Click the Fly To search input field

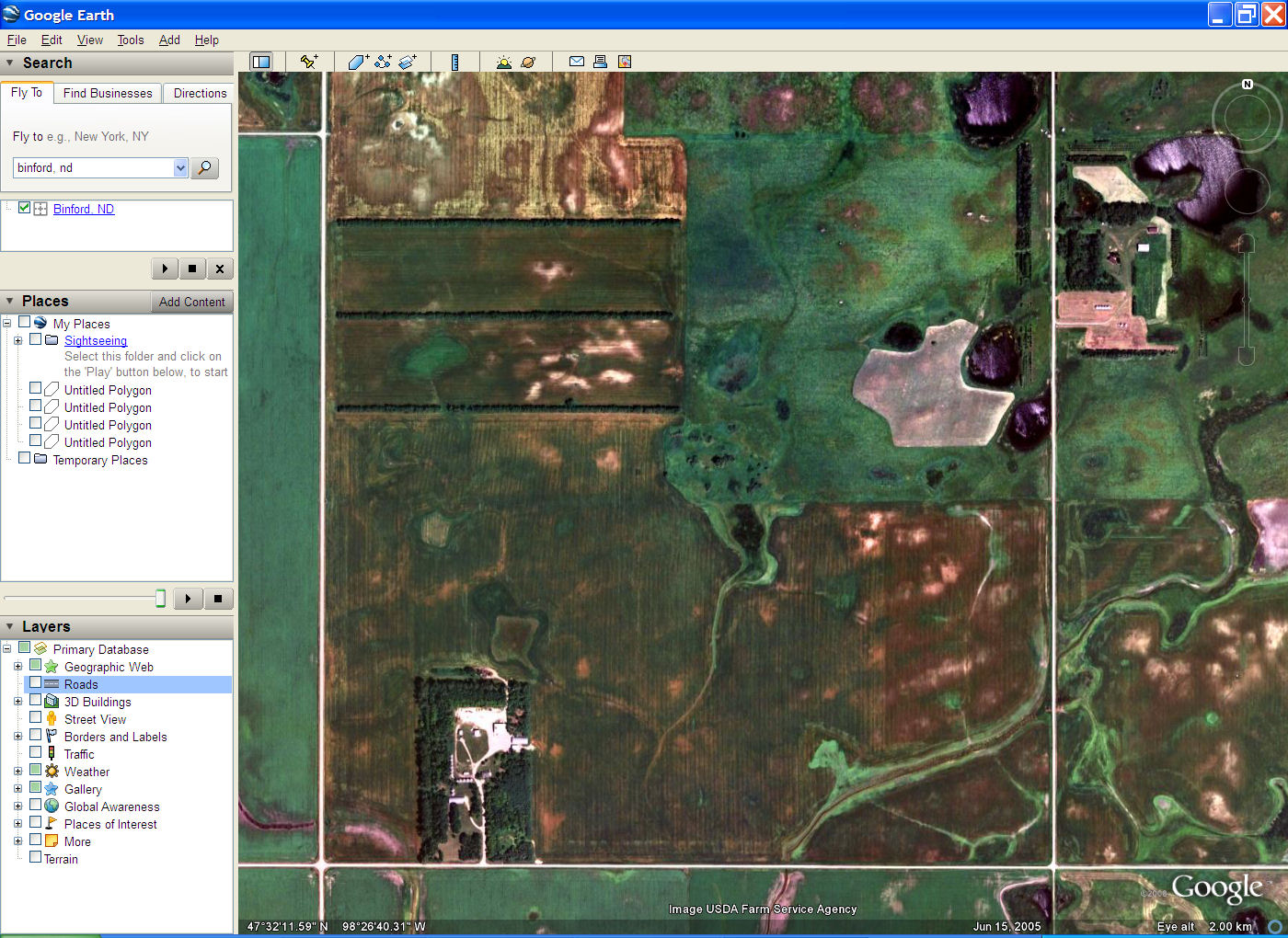point(94,167)
